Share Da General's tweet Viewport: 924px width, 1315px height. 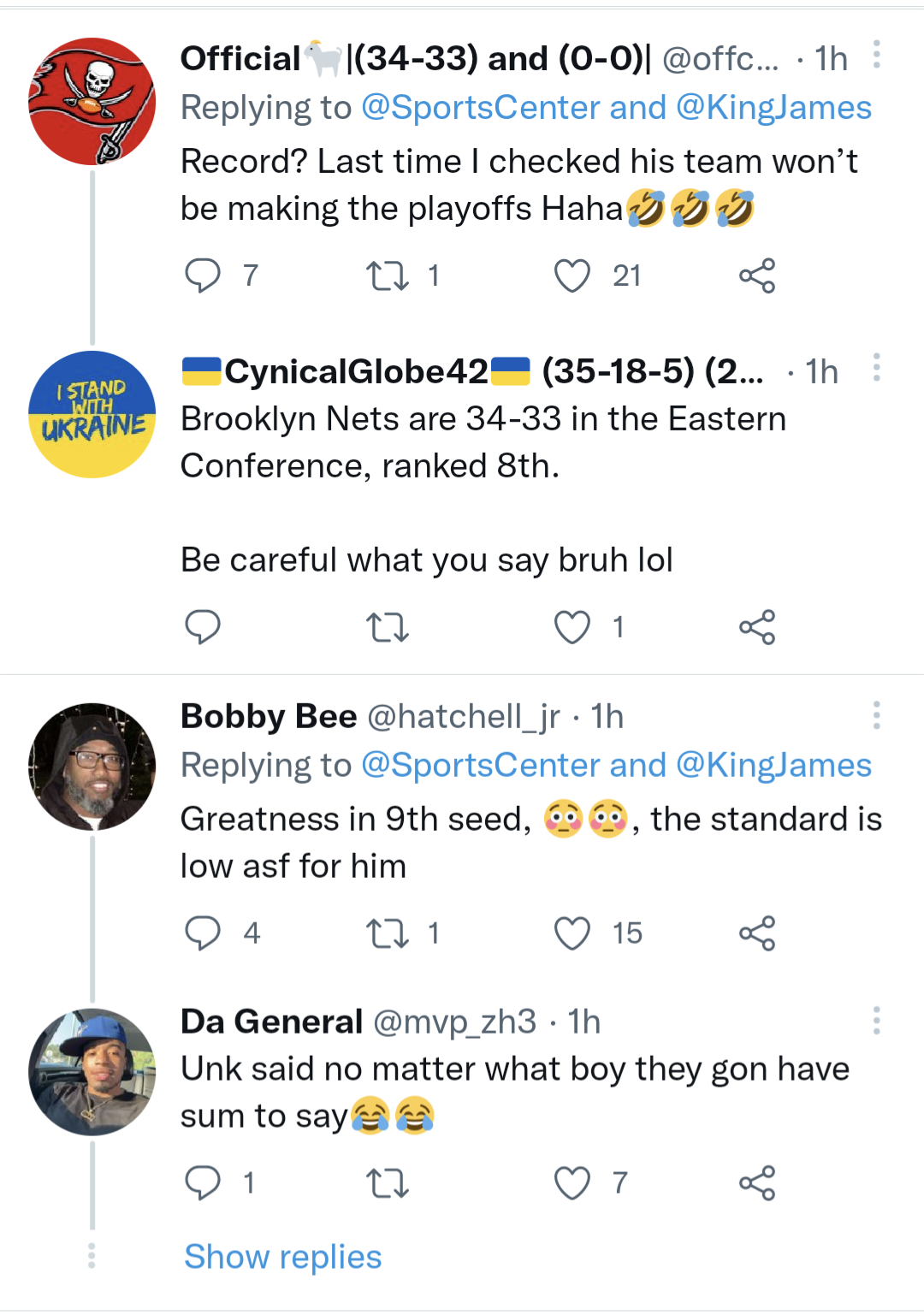pyautogui.click(x=756, y=1183)
